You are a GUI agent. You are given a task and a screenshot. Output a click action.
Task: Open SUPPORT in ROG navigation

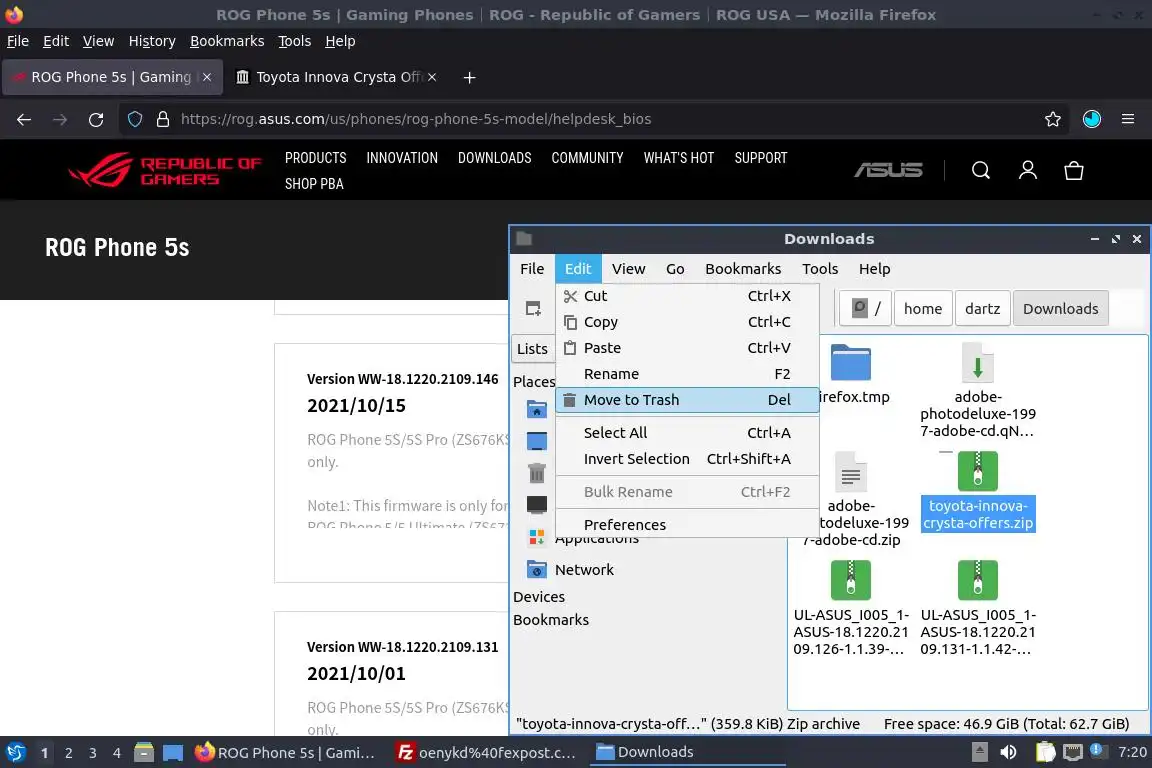(x=760, y=158)
